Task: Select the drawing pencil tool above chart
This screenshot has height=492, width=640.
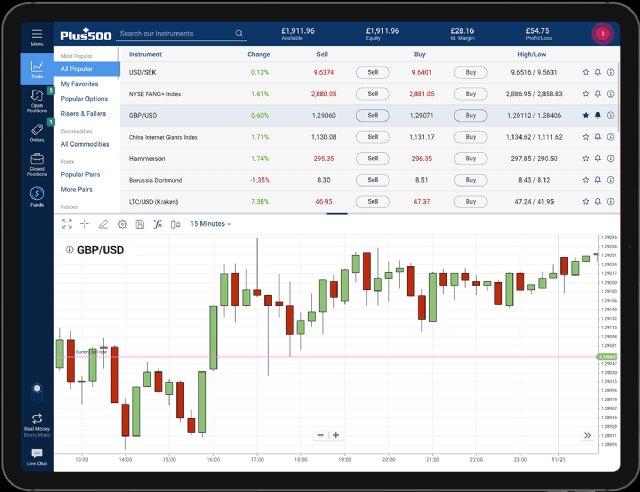Action: click(x=103, y=224)
